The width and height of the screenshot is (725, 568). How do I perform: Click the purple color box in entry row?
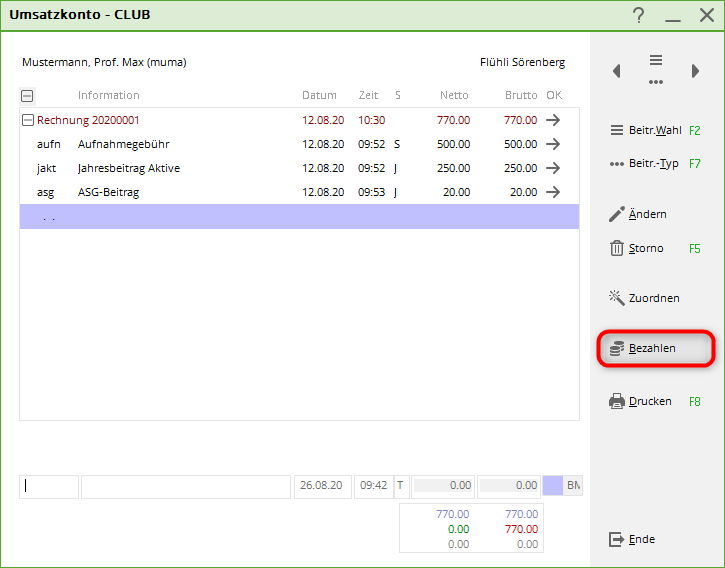click(553, 486)
